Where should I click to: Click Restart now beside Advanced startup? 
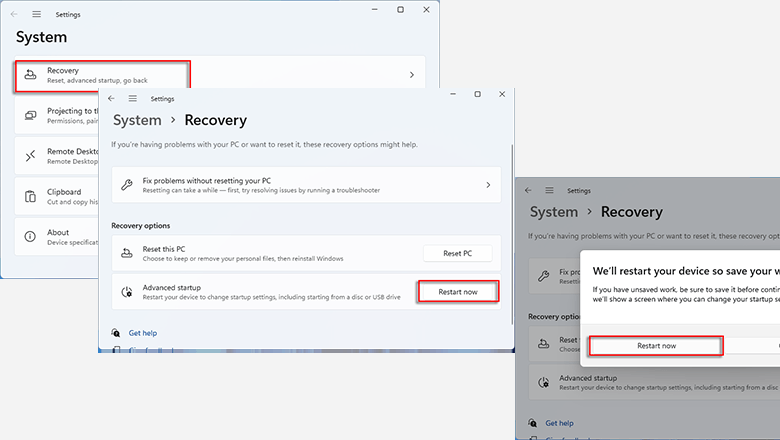pyautogui.click(x=457, y=292)
